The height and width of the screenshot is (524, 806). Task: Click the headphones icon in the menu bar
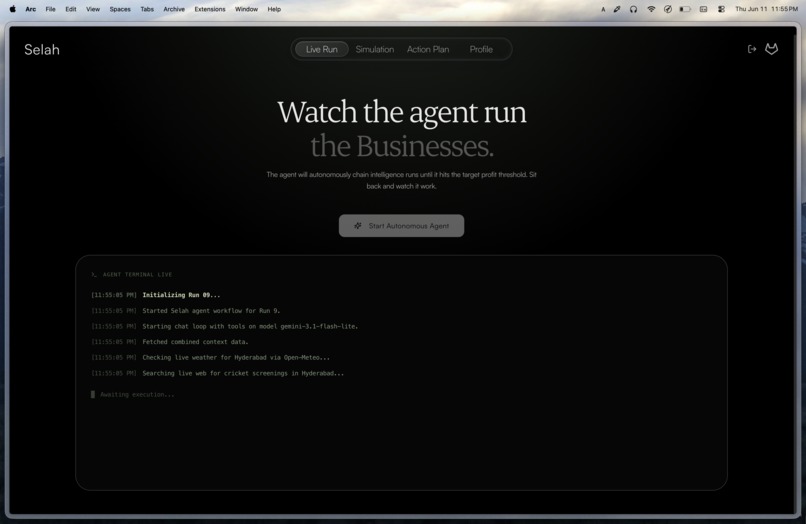point(633,9)
